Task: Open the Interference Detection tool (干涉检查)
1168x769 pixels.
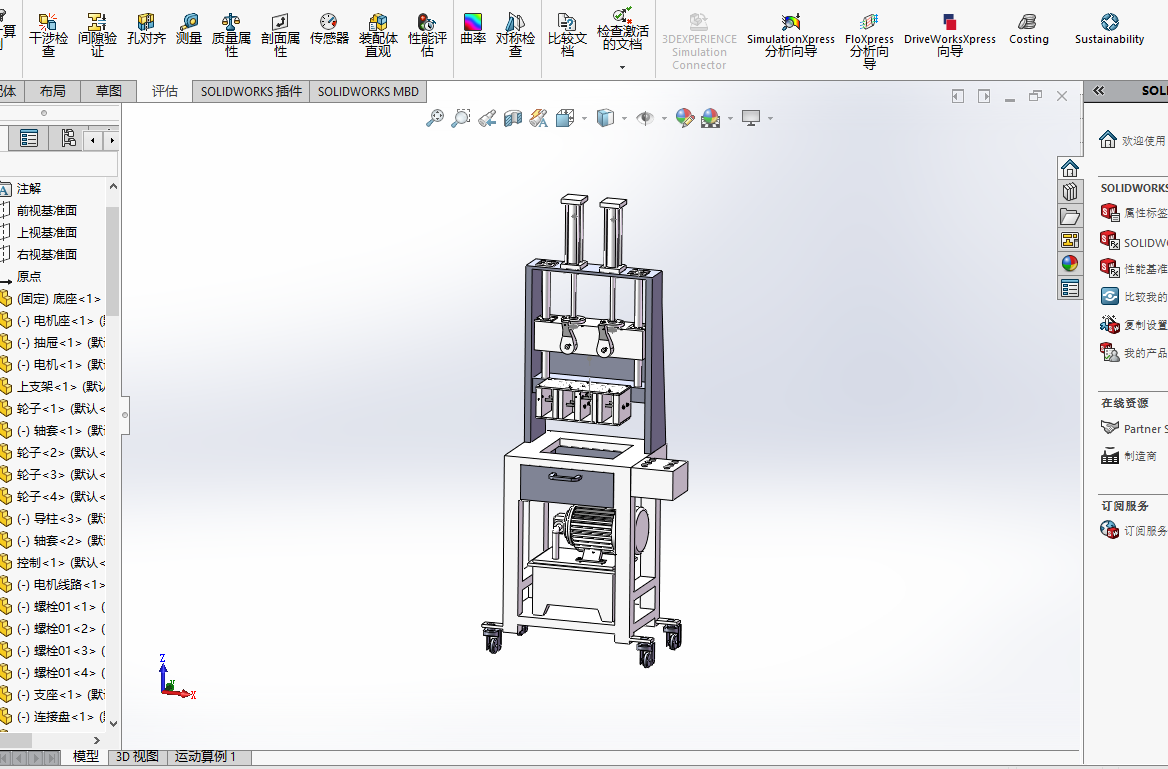Action: pyautogui.click(x=48, y=35)
